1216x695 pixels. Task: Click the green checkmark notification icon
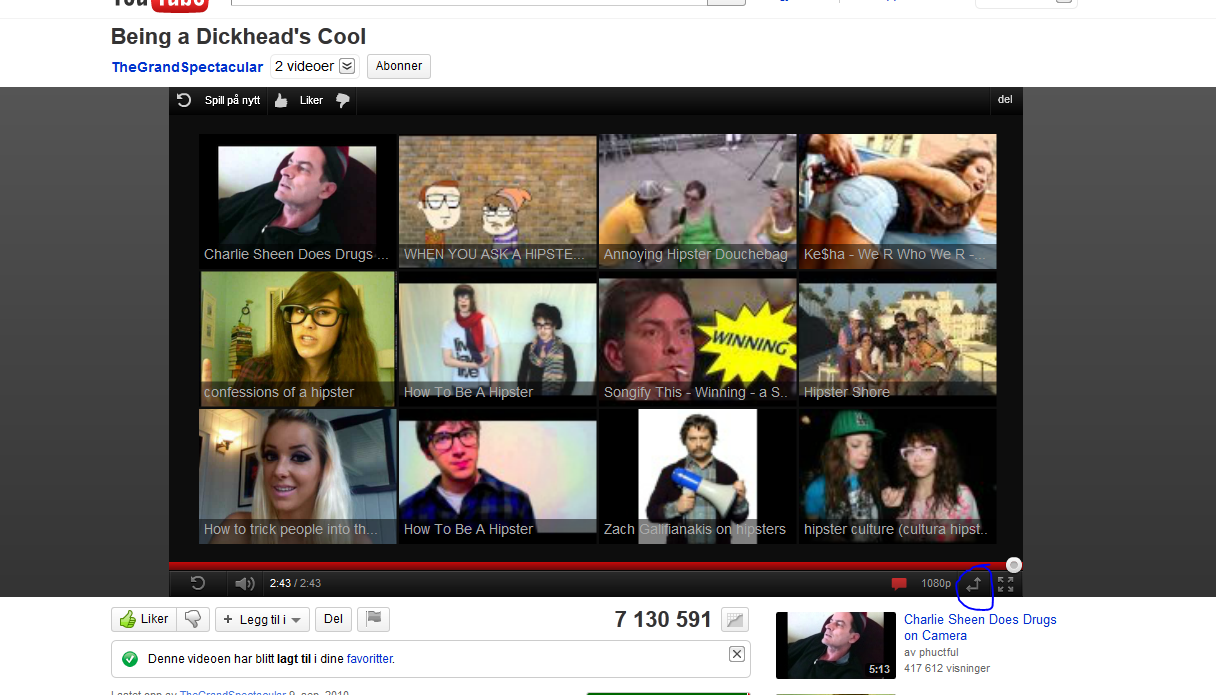[129, 659]
